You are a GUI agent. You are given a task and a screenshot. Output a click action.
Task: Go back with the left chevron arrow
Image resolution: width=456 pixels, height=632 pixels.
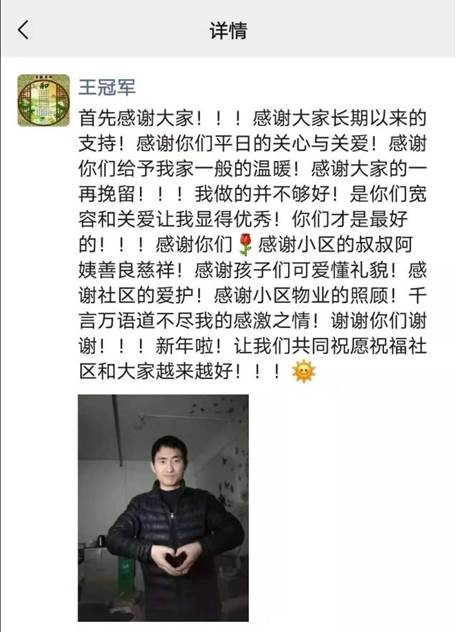coord(23,30)
